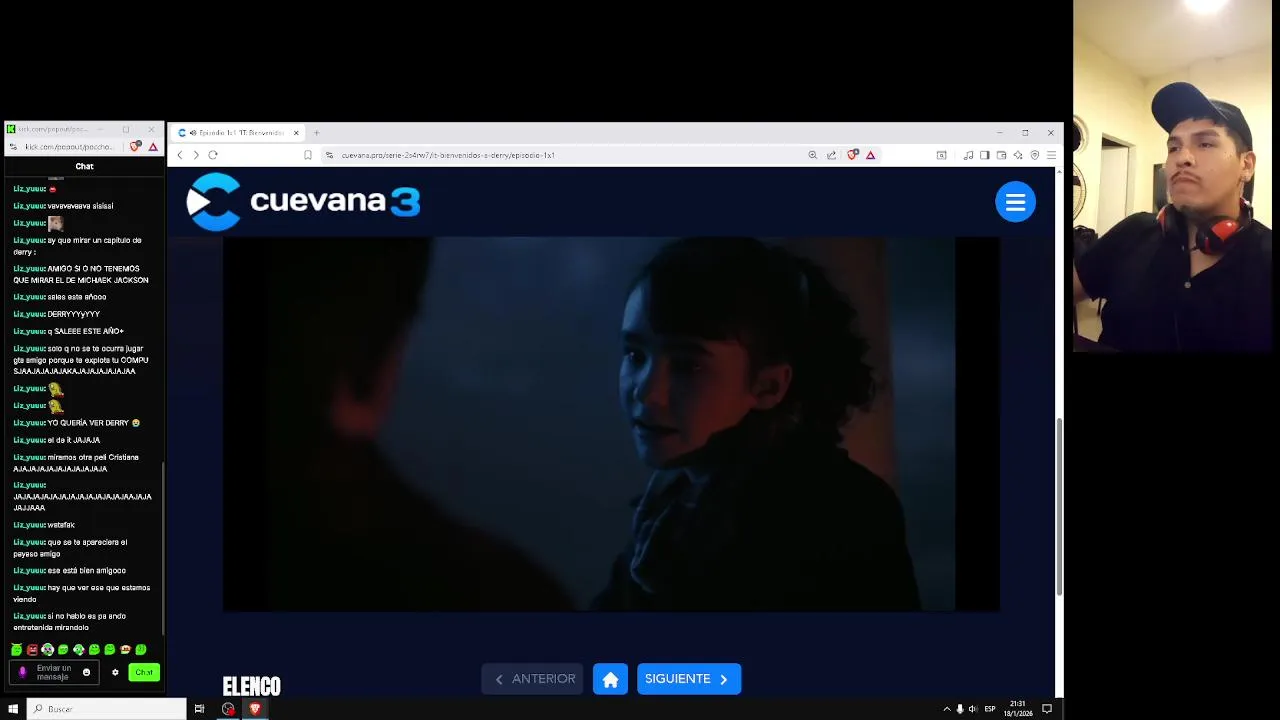Open site settings icon beside cuevana.pro URL
This screenshot has height=720, width=1280.
click(329, 155)
